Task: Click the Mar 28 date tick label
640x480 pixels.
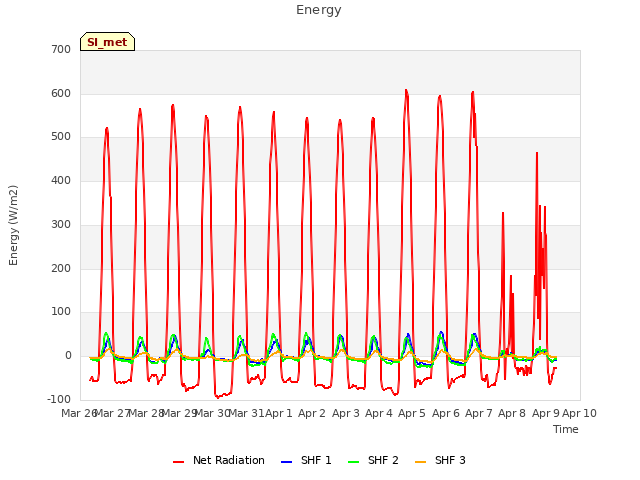Action: tap(146, 413)
